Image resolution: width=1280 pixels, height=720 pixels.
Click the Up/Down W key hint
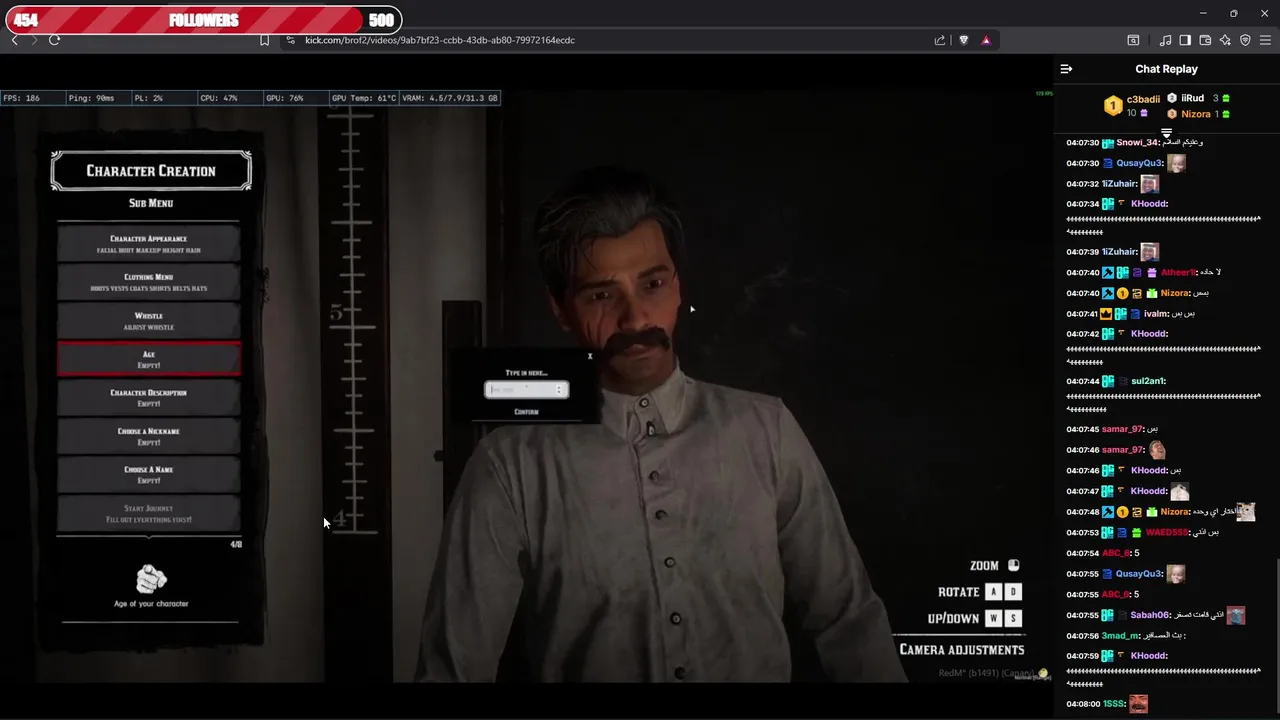[993, 618]
